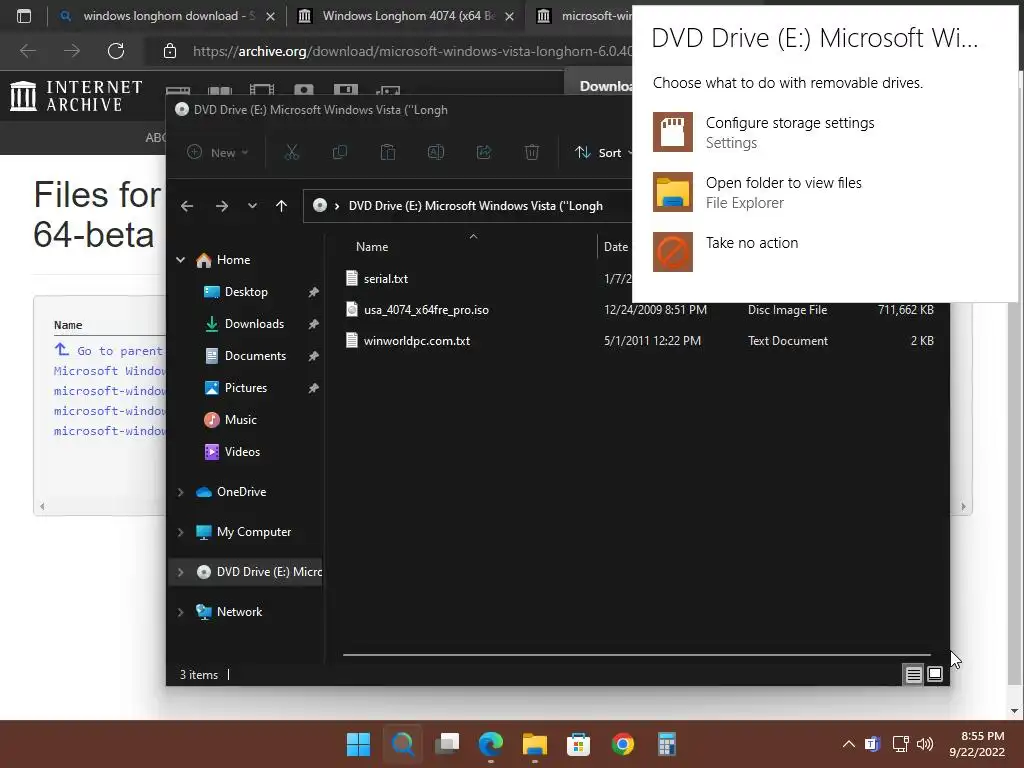Choose Configure storage settings in AutoPlay

(x=763, y=132)
